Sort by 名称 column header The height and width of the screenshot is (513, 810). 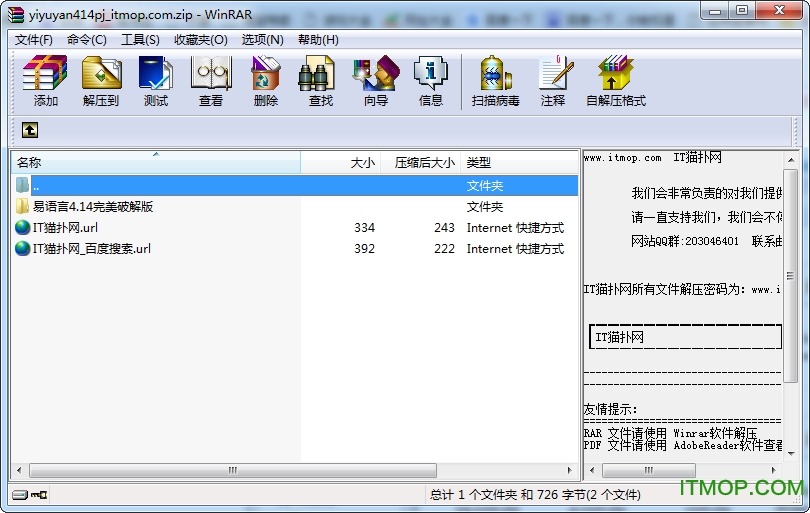coord(155,163)
